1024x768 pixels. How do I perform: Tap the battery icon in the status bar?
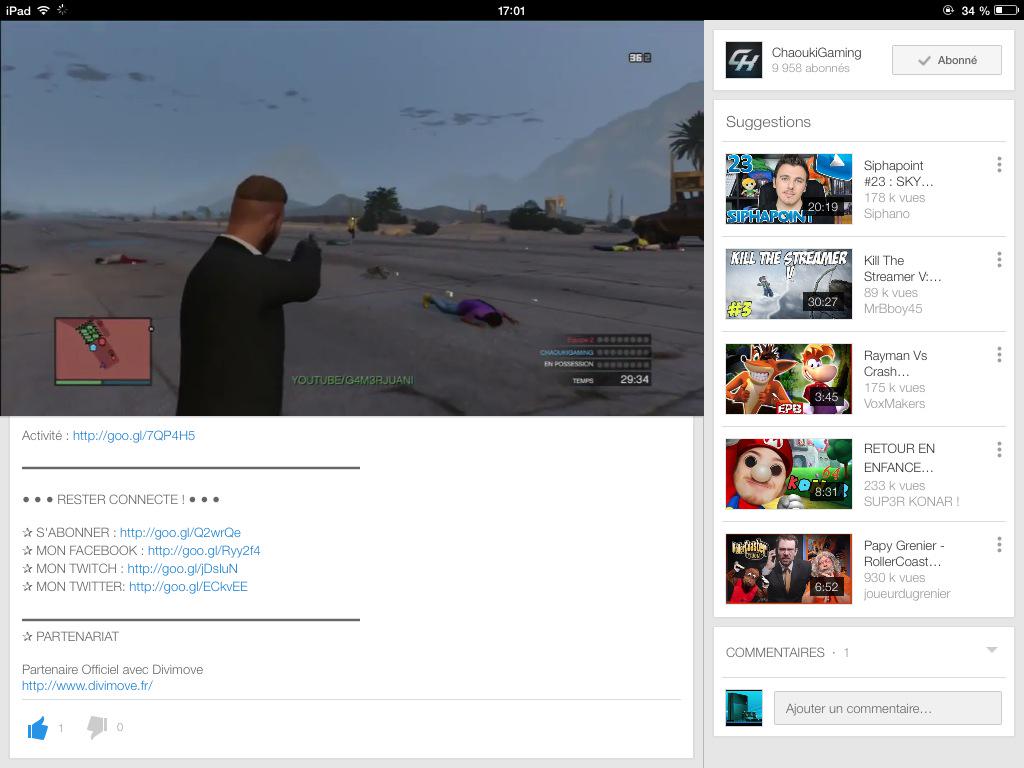1006,10
